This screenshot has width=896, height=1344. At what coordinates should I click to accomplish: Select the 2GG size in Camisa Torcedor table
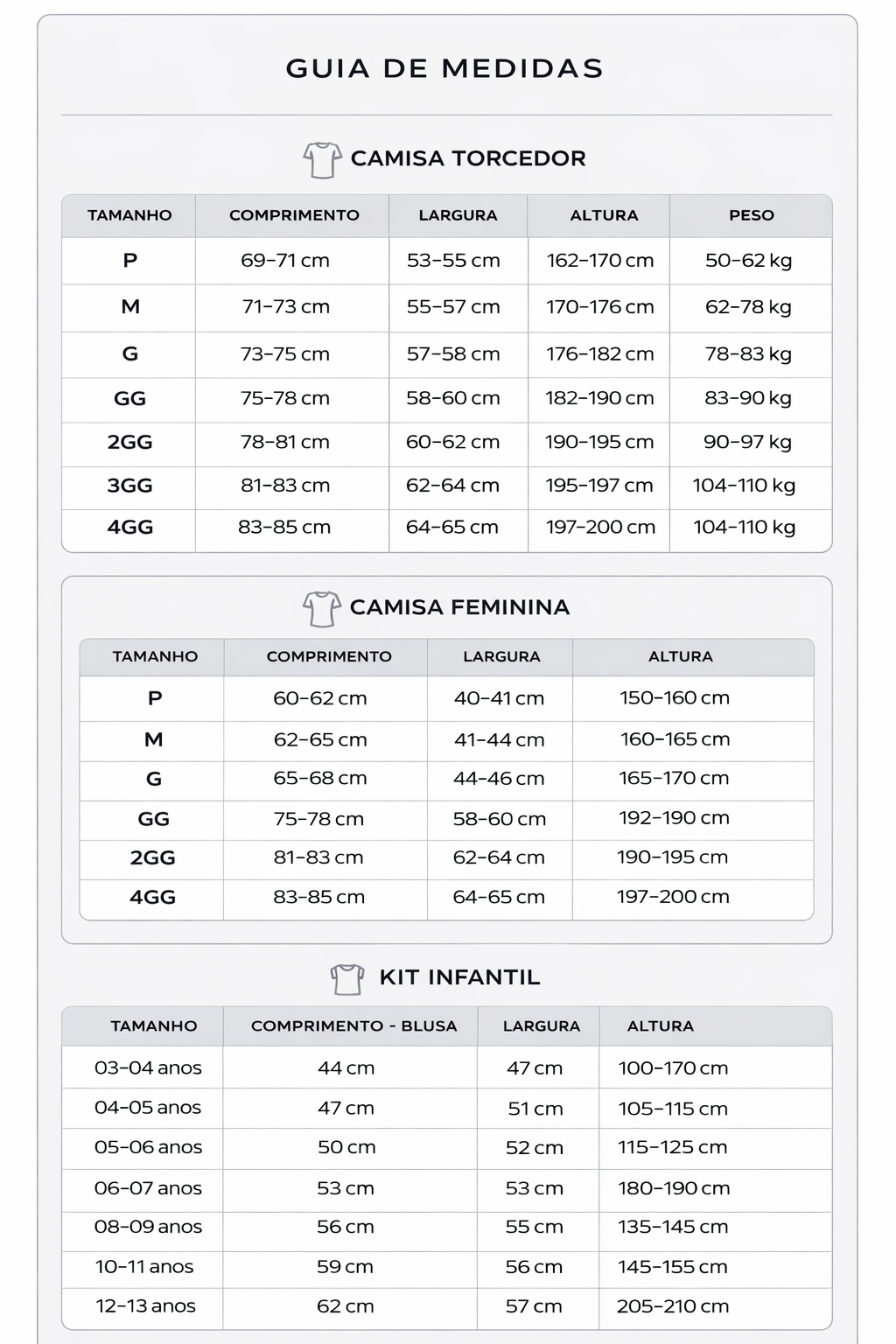coord(129,442)
